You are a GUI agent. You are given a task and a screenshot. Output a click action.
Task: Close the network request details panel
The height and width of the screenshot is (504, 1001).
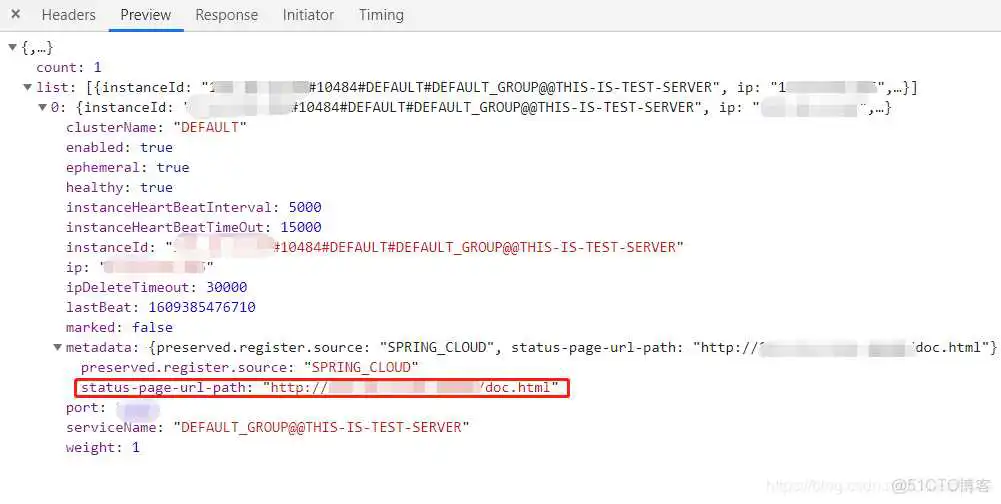[x=15, y=15]
